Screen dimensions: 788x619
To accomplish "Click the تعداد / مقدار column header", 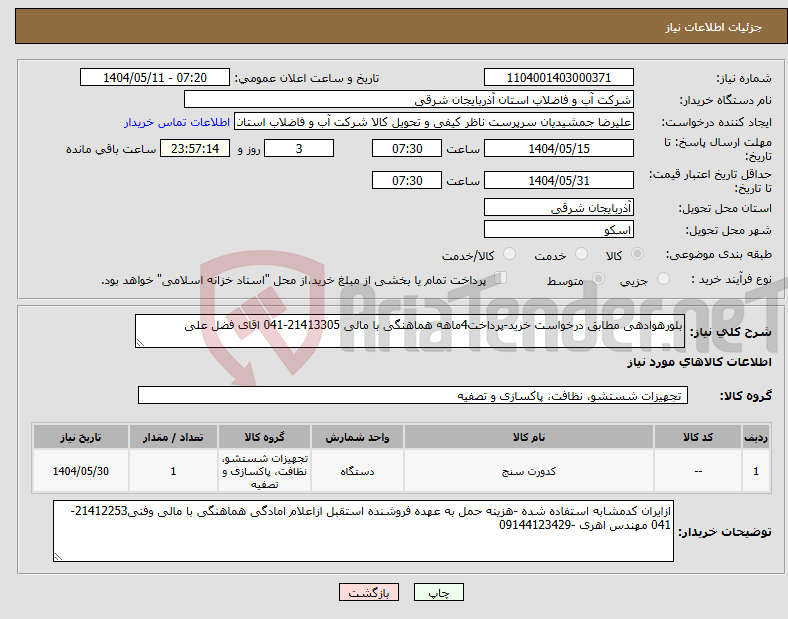I will click(x=173, y=437).
